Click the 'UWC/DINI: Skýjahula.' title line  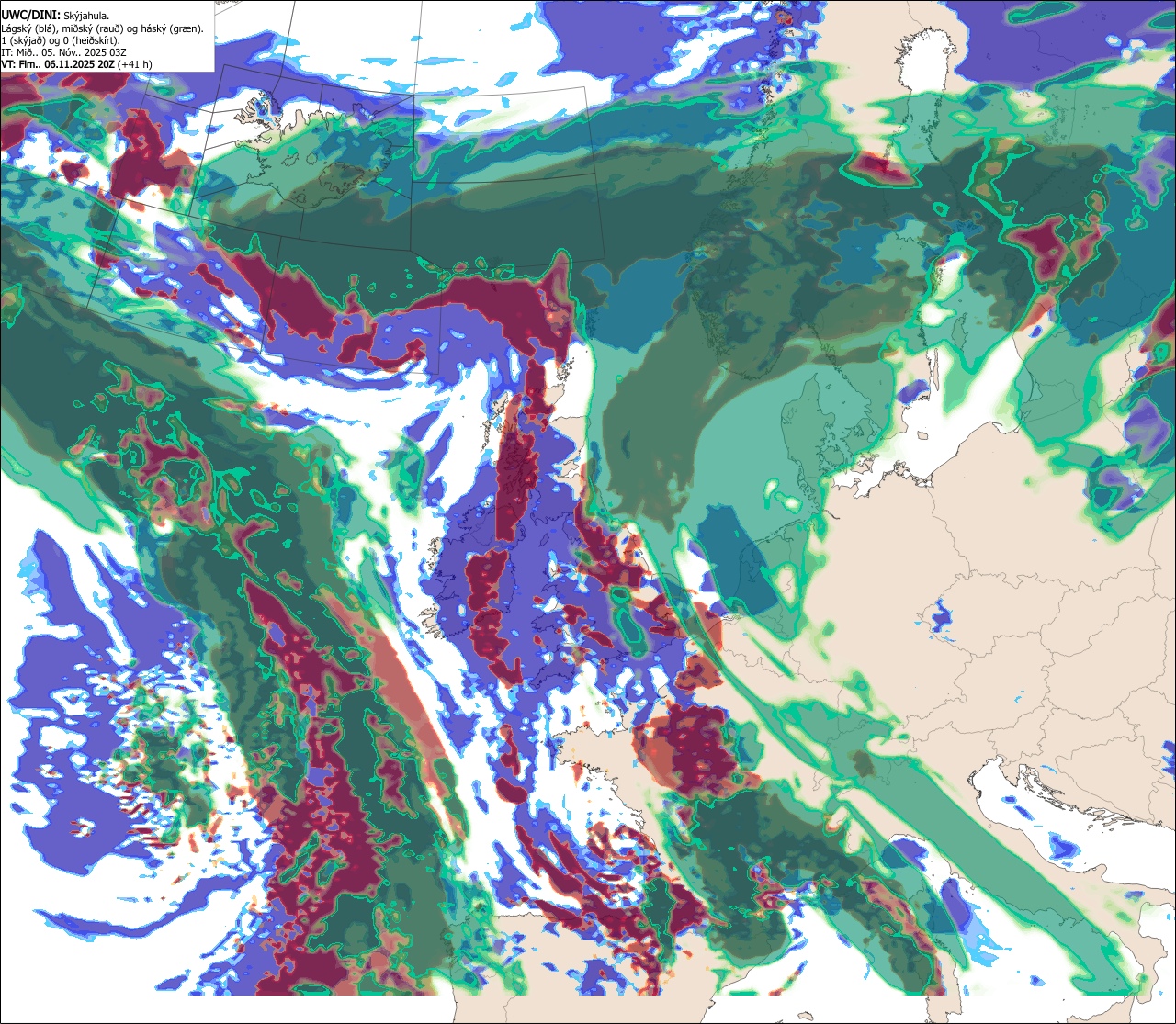coord(55,15)
